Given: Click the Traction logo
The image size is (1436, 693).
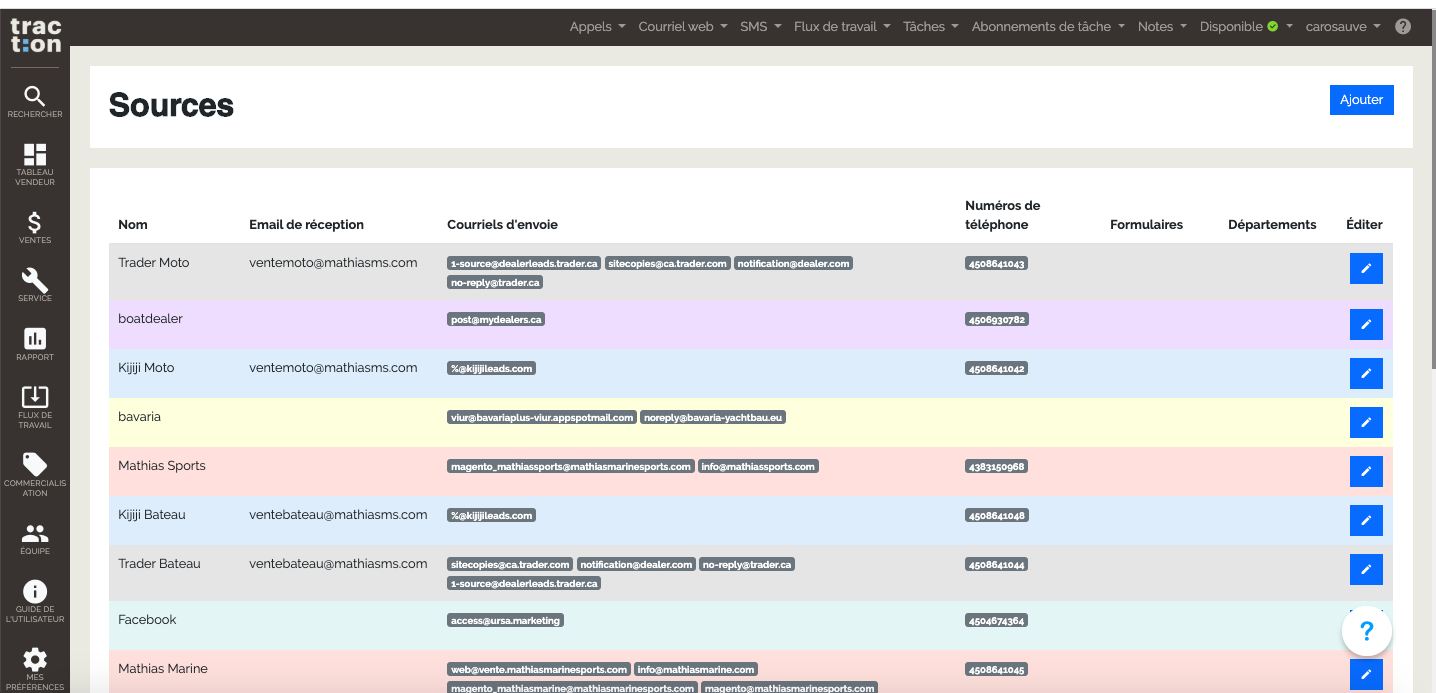Looking at the screenshot, I should 35,35.
